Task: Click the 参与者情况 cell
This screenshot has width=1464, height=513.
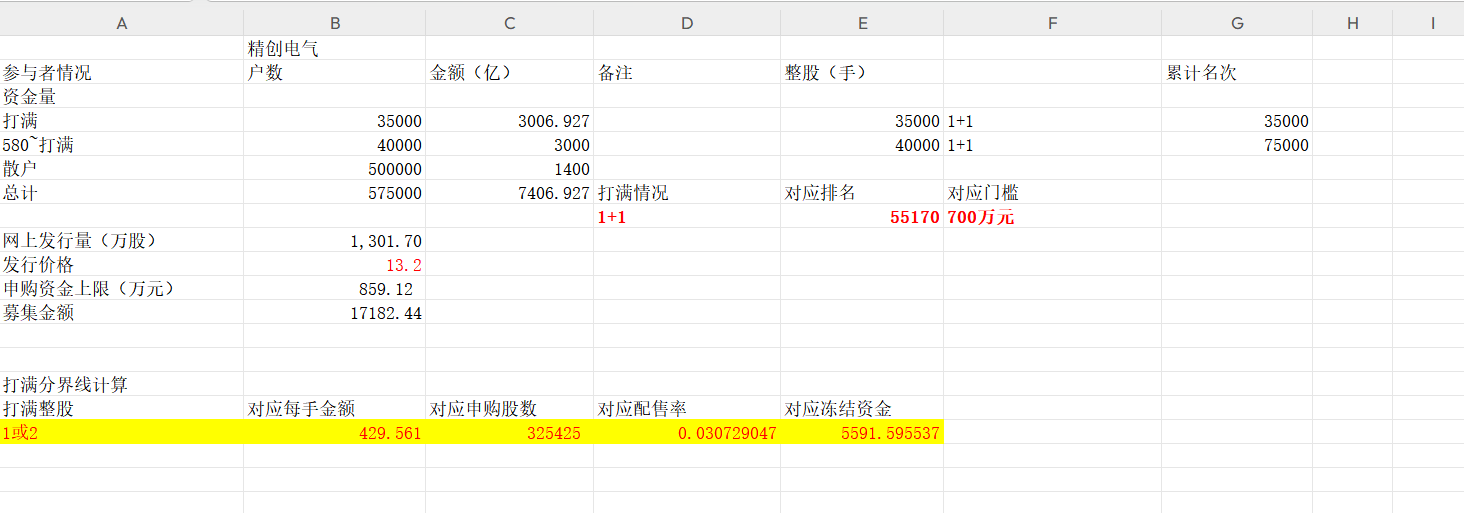Action: pos(121,72)
